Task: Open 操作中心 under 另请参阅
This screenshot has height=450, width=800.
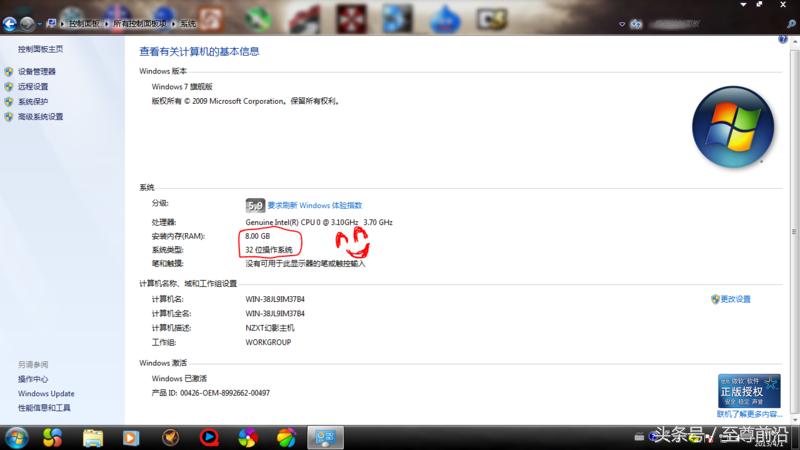Action: pos(33,379)
